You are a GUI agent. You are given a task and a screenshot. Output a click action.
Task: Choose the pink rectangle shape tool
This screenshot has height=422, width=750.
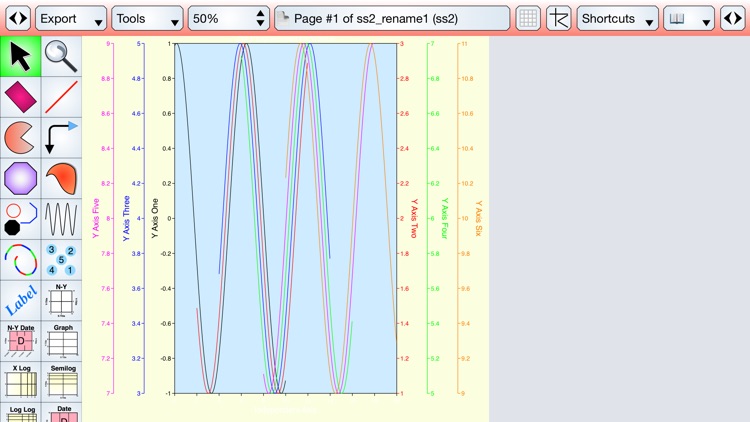21,97
